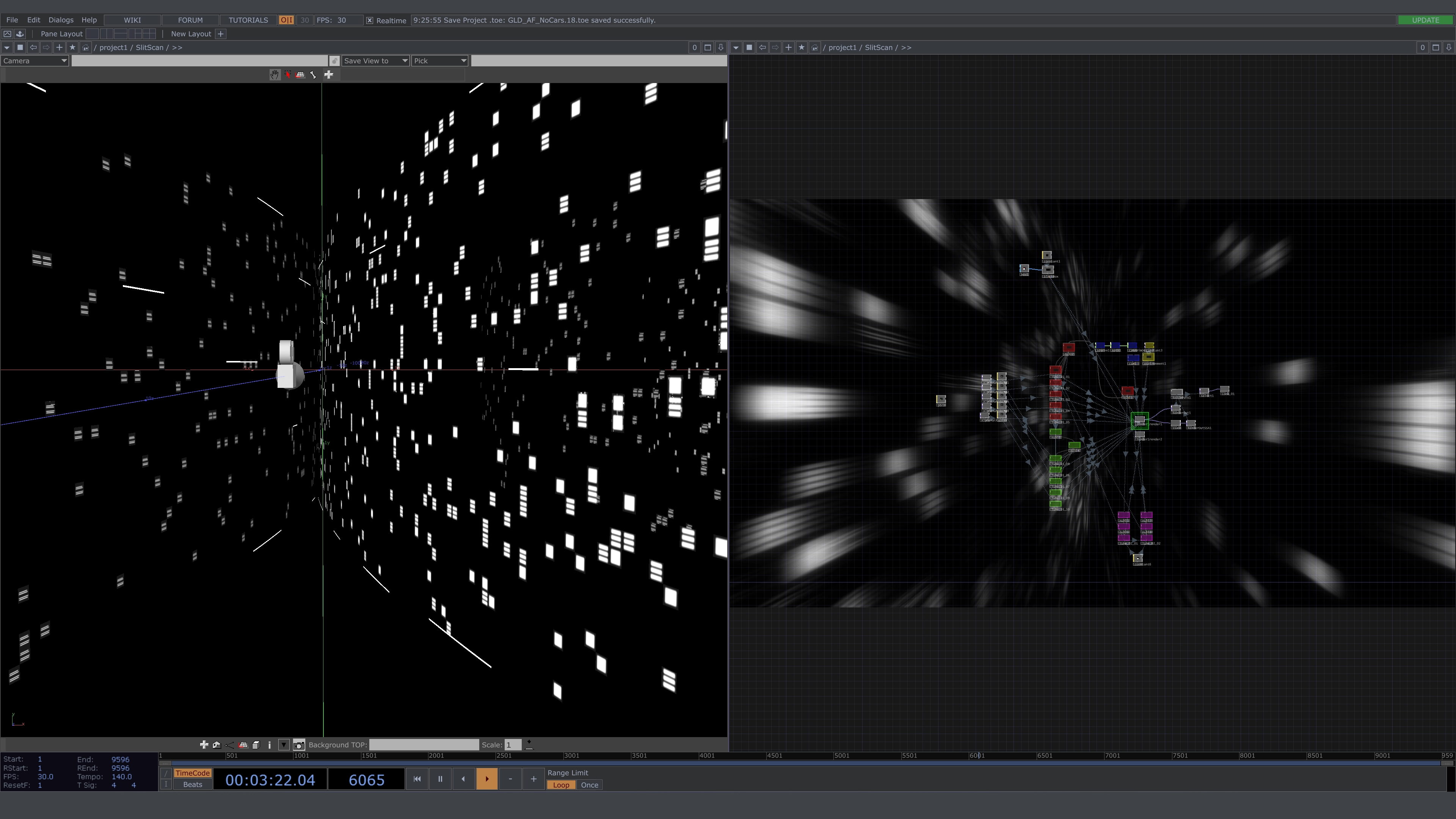Expand the down-arrow options in bottom toolbar

(284, 745)
